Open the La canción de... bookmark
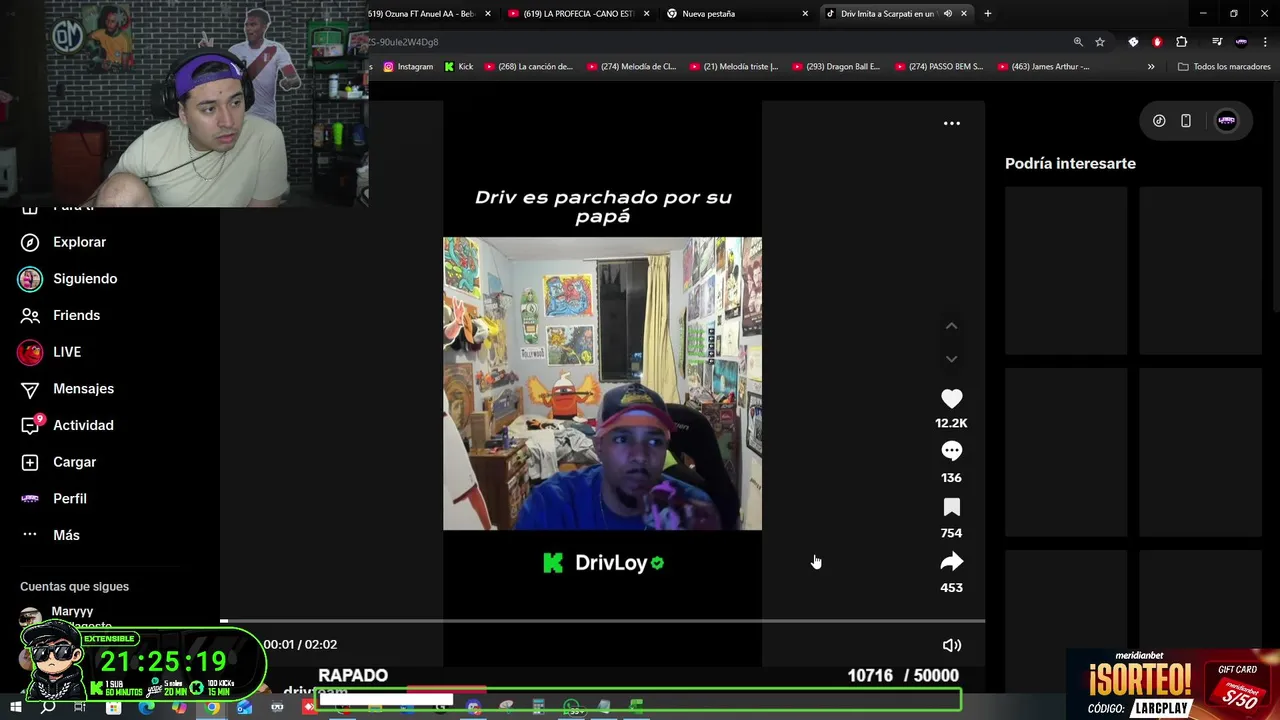Image resolution: width=1280 pixels, height=720 pixels. coord(529,67)
